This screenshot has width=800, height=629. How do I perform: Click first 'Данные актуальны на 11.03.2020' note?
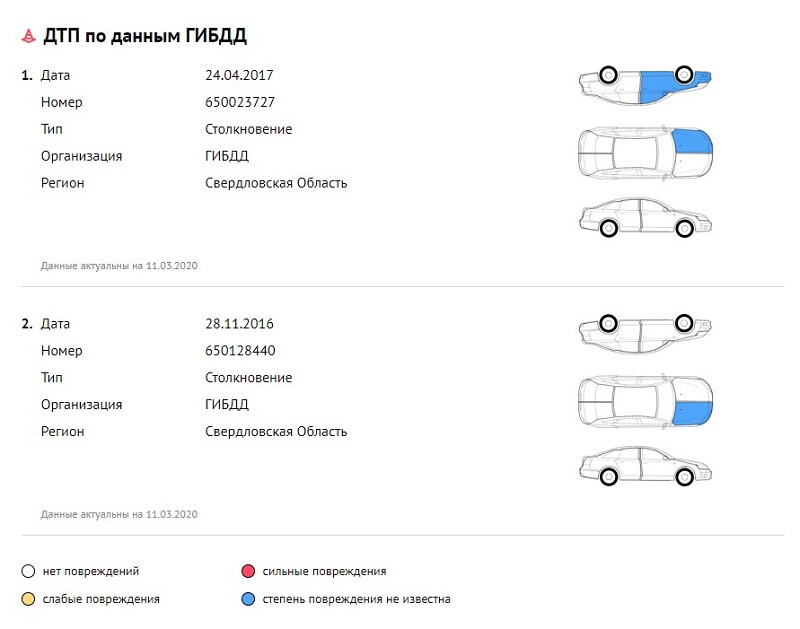[x=119, y=266]
